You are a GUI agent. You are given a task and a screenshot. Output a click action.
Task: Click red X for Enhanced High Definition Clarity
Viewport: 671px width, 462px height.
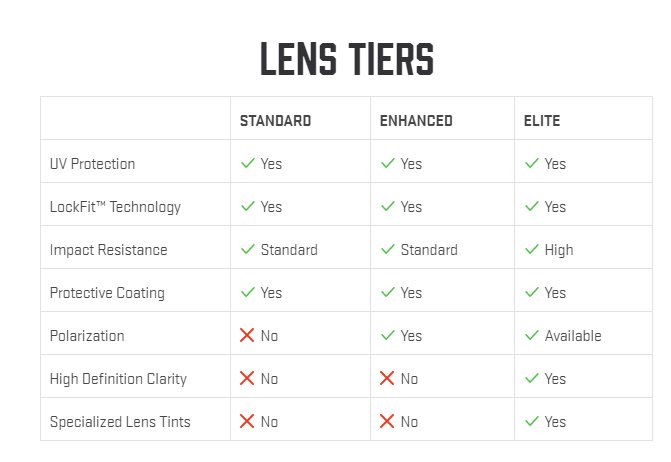(387, 378)
